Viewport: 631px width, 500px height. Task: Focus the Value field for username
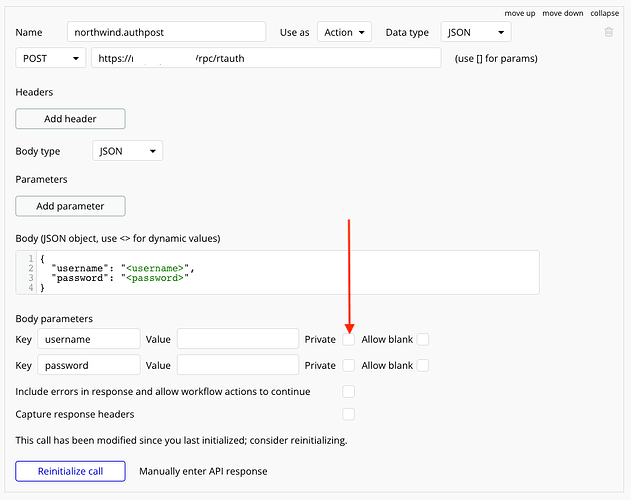238,339
